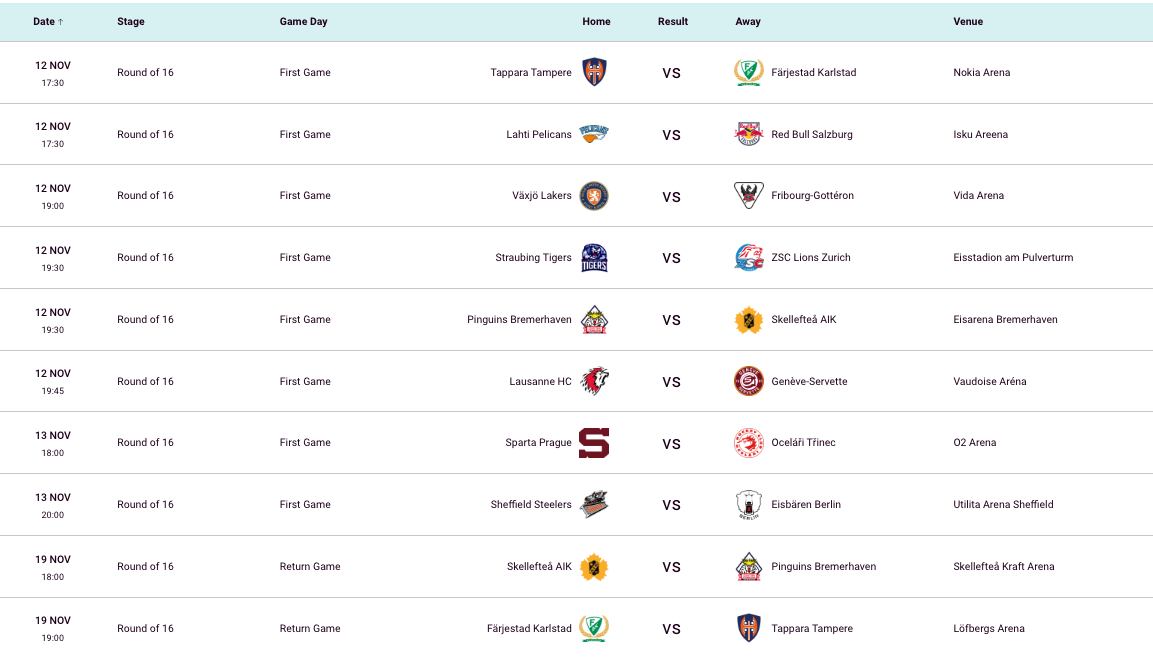This screenshot has width=1153, height=657.
Task: Click the Red Bull Salzburg team logo
Action: (749, 134)
